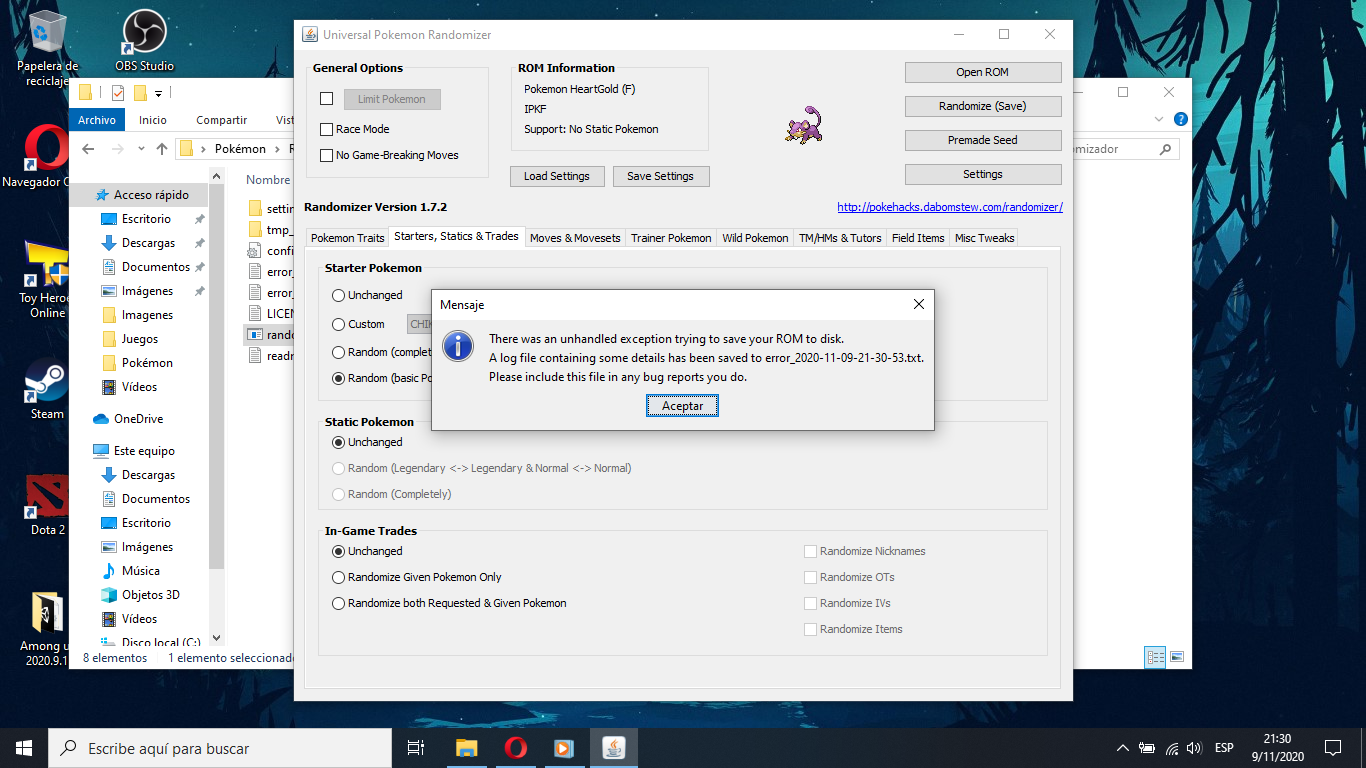Open the Steam desktop icon
The height and width of the screenshot is (768, 1366).
[x=47, y=384]
